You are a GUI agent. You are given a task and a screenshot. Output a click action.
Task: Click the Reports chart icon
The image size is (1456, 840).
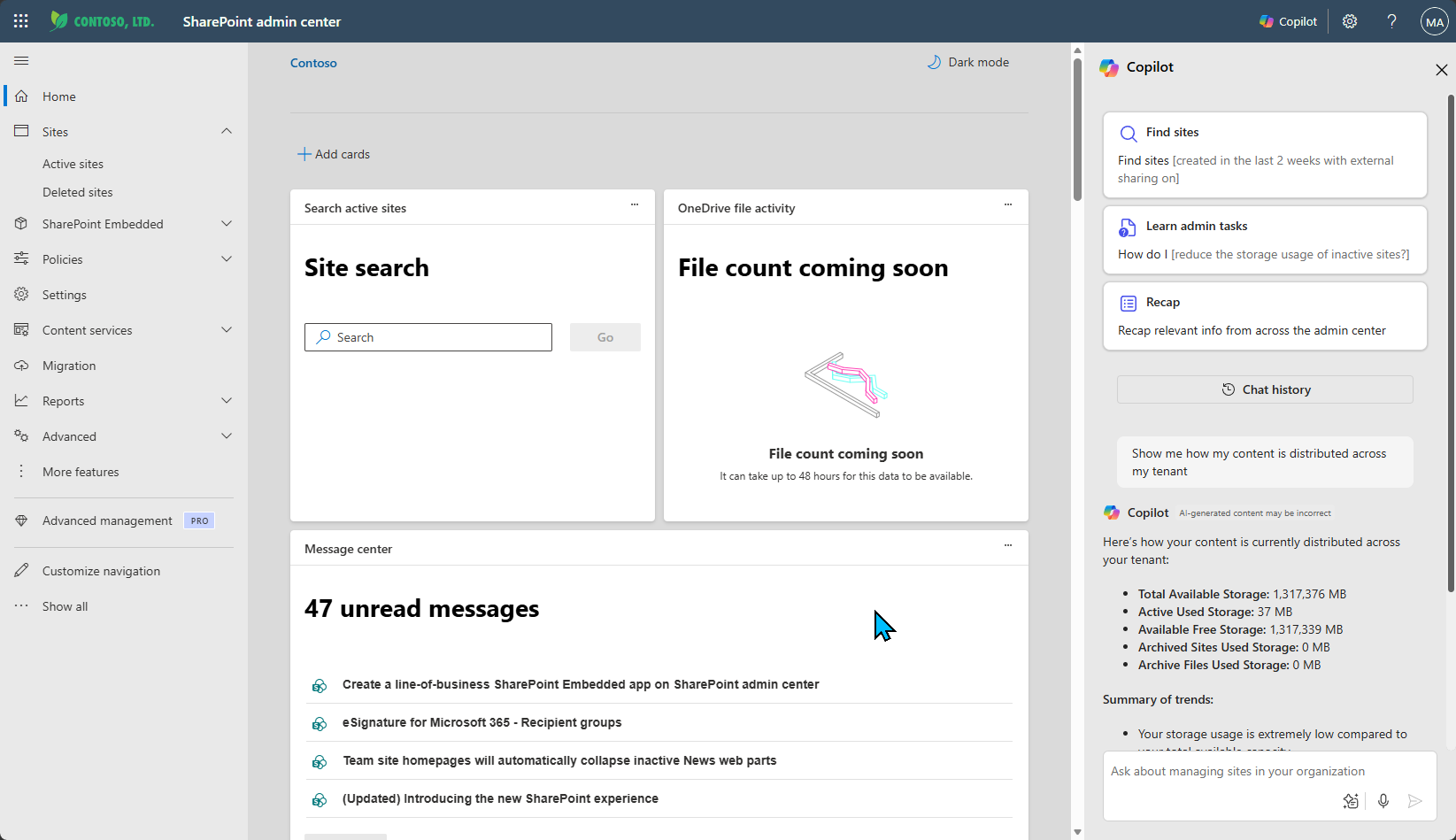pos(21,400)
